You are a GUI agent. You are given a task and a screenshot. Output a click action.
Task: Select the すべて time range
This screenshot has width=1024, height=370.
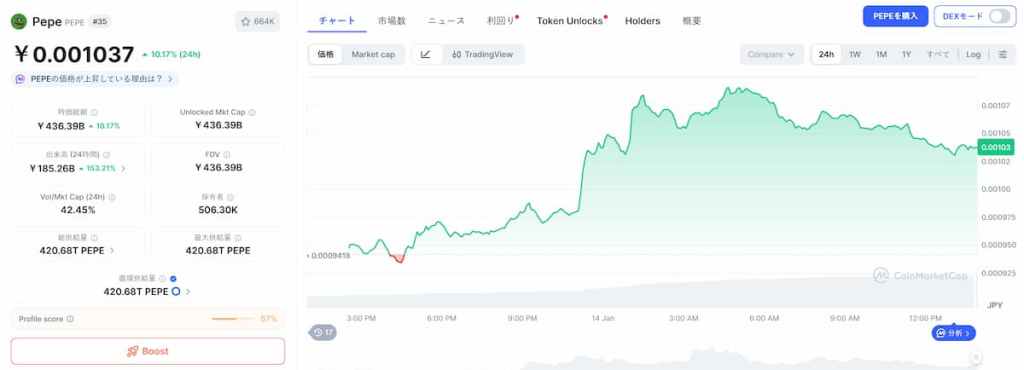point(938,55)
